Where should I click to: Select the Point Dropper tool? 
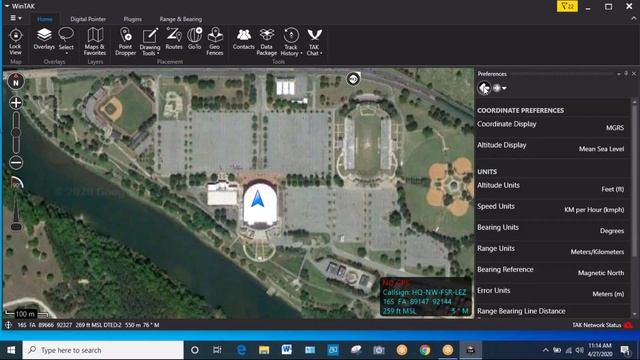(125, 41)
